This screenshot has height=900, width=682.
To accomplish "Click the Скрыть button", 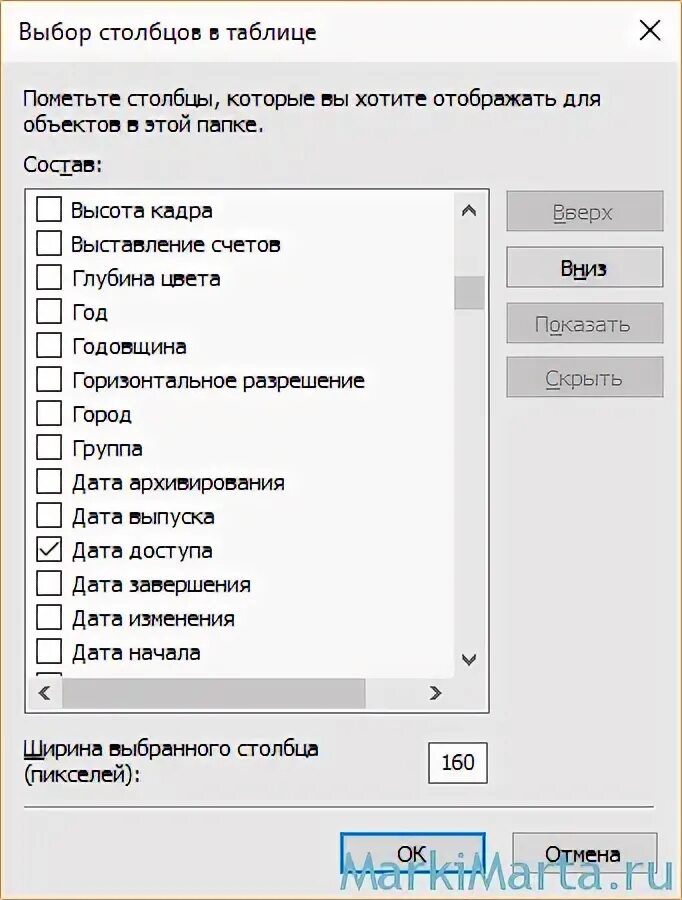I will click(x=584, y=379).
